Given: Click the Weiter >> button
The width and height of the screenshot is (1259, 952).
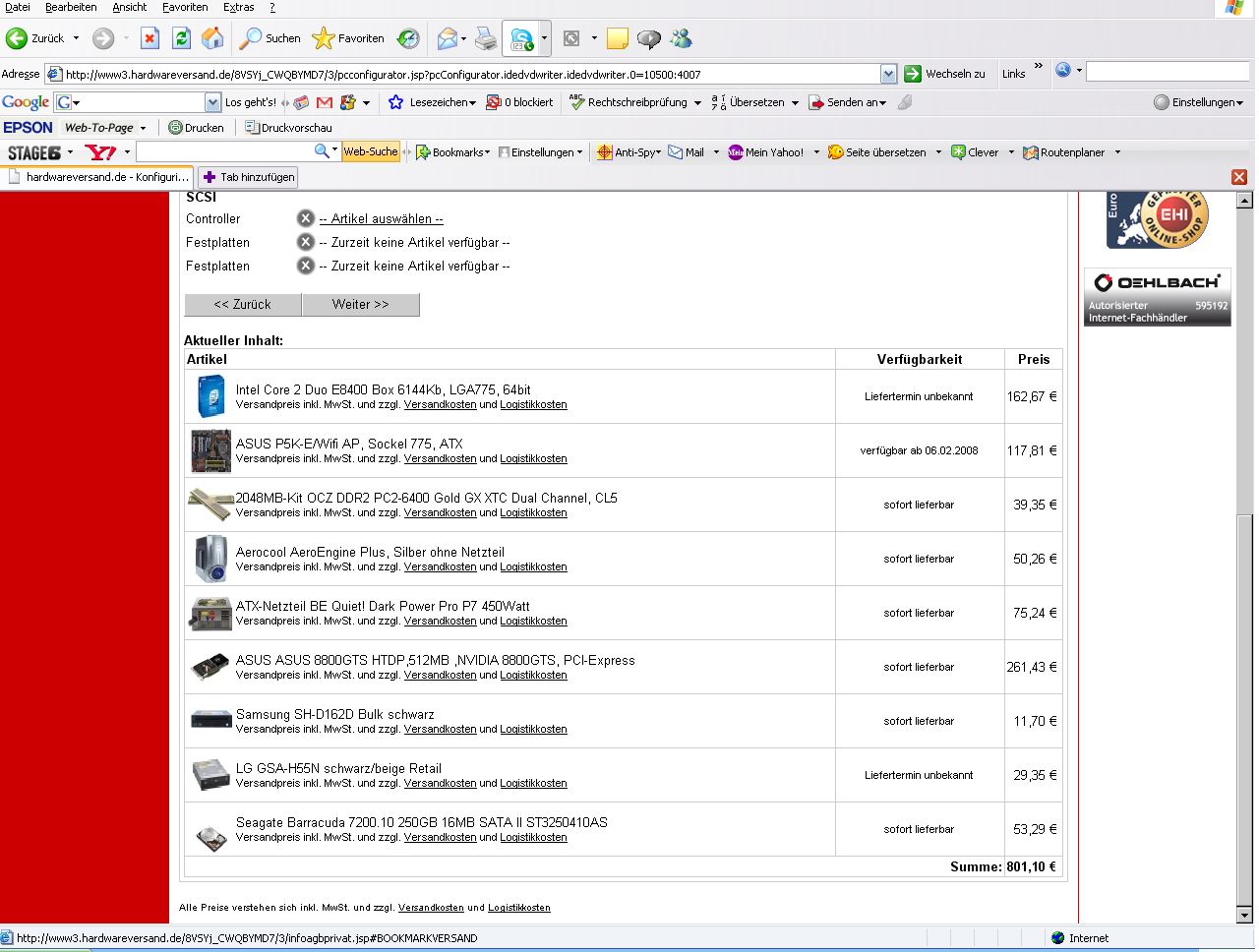Looking at the screenshot, I should (361, 305).
